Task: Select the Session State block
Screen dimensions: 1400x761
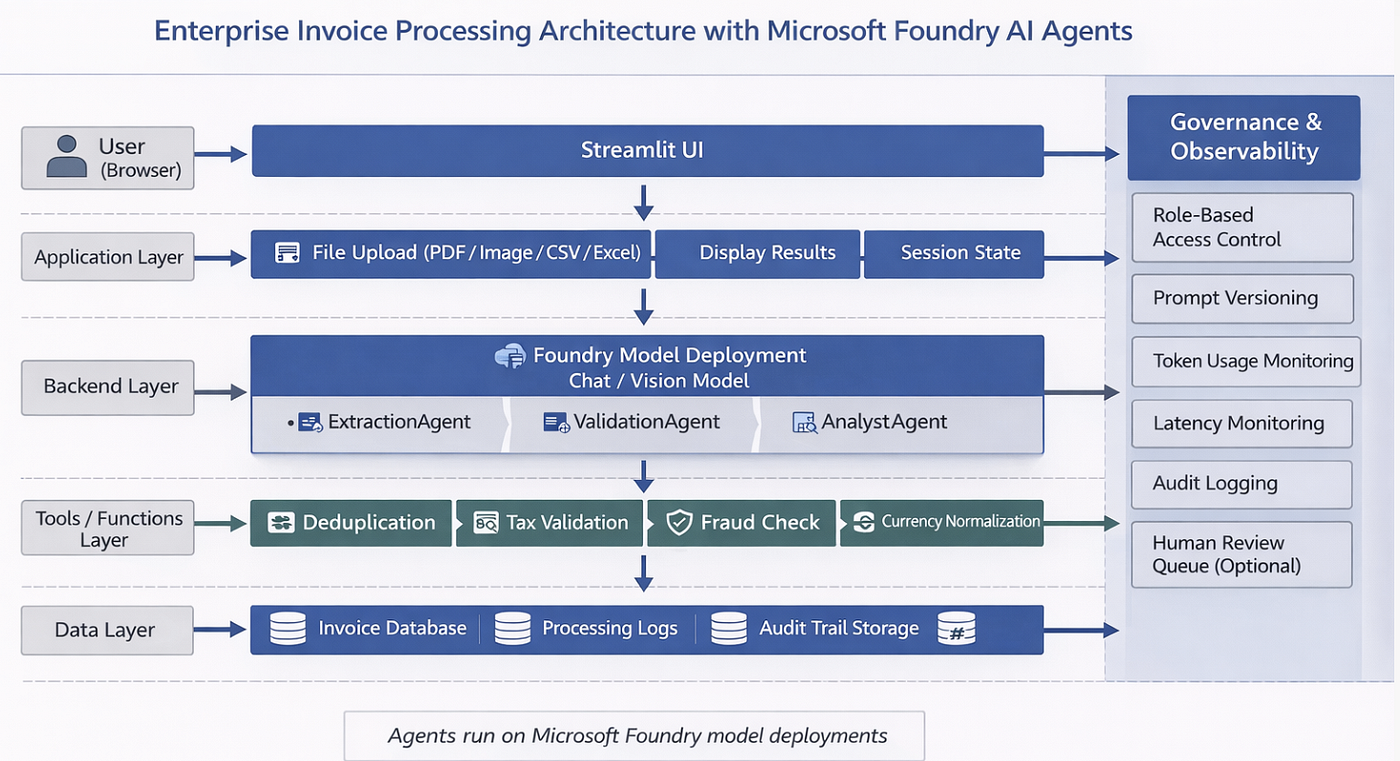Action: click(954, 254)
